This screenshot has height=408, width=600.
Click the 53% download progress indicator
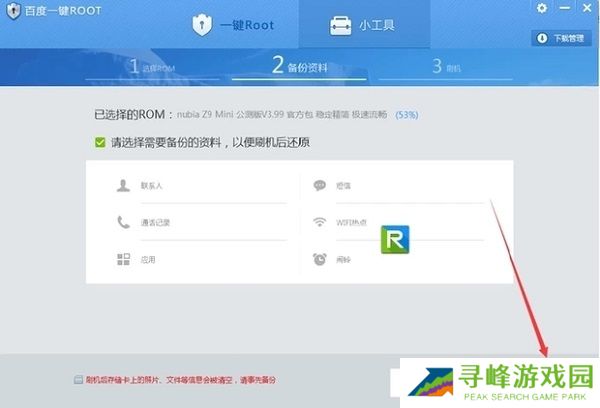point(407,115)
